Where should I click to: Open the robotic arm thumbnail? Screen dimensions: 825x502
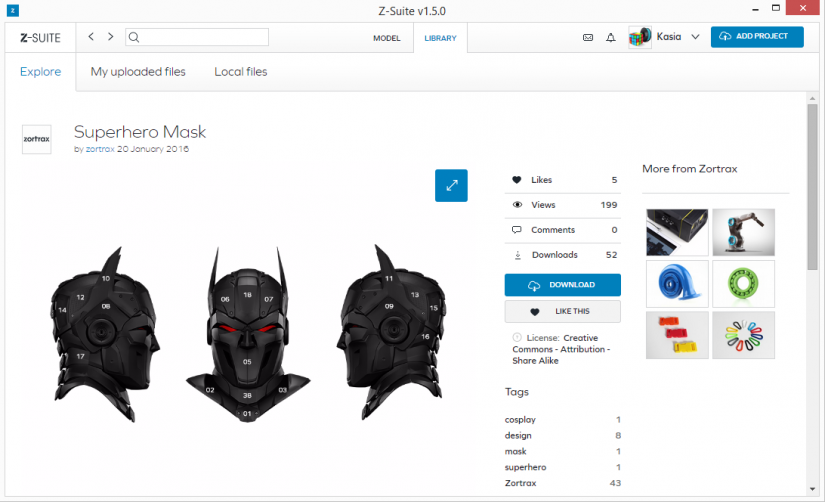743,232
